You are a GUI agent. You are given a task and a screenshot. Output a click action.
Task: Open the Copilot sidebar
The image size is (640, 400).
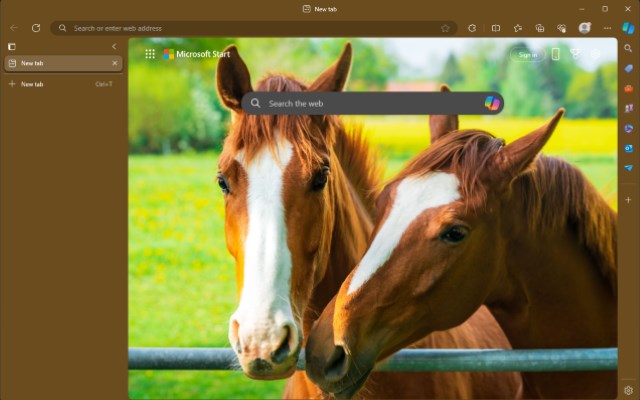628,28
